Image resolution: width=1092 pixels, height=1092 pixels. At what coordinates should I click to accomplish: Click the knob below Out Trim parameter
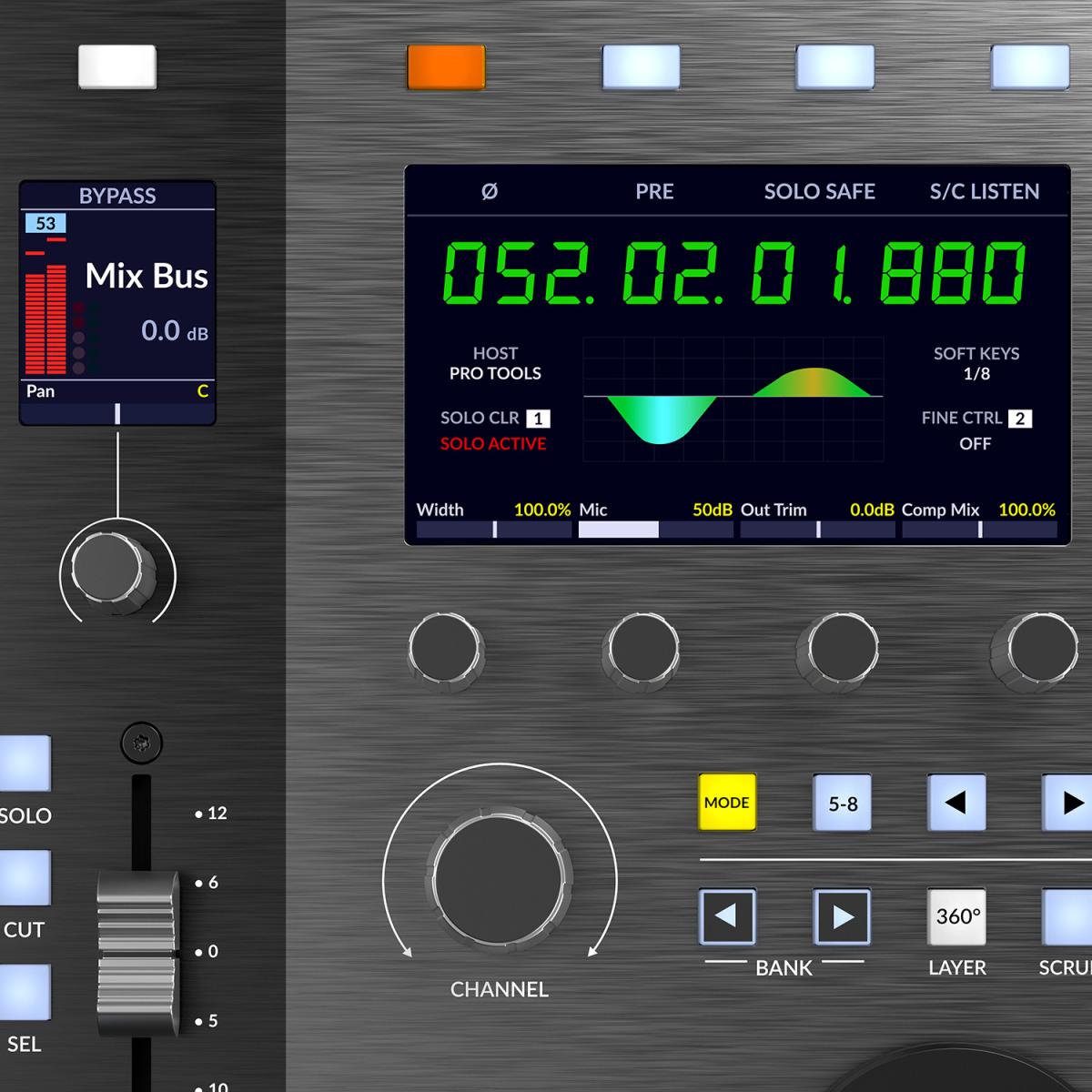836,649
